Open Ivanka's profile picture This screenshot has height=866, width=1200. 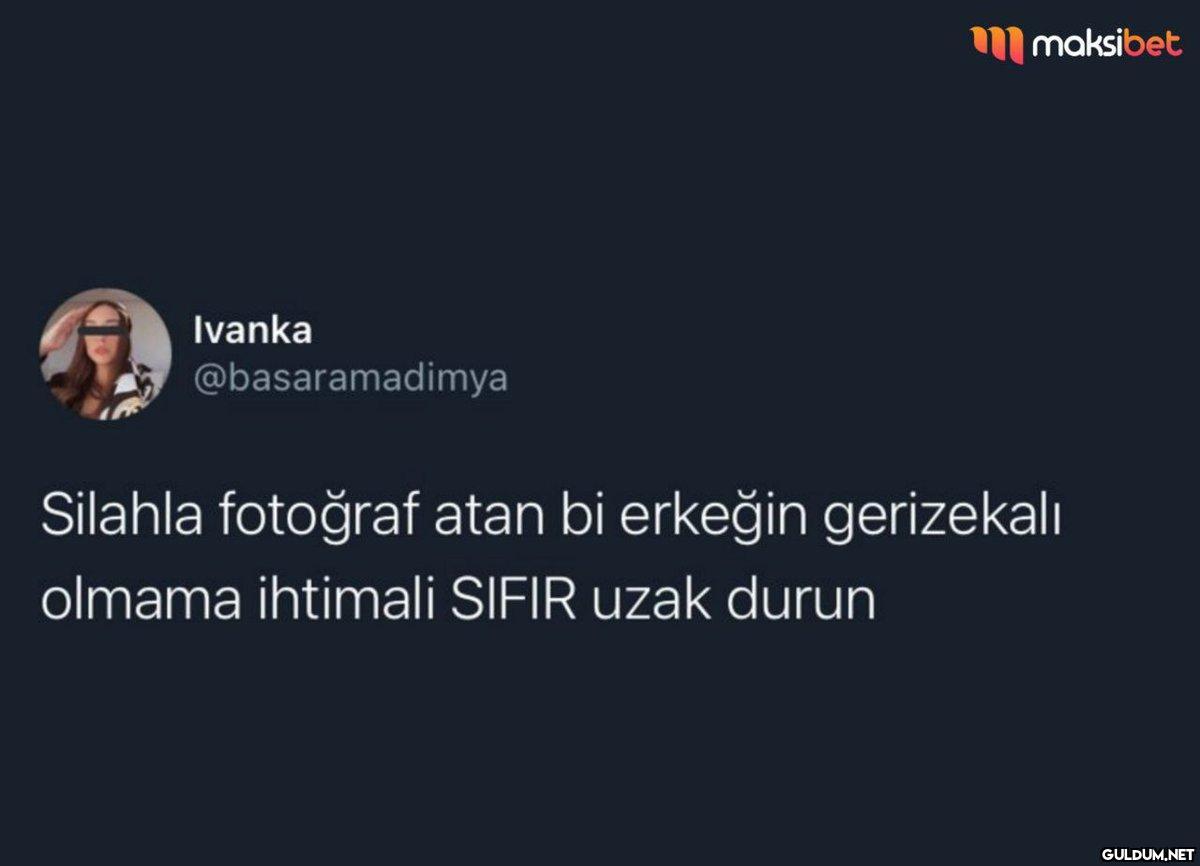pos(104,354)
